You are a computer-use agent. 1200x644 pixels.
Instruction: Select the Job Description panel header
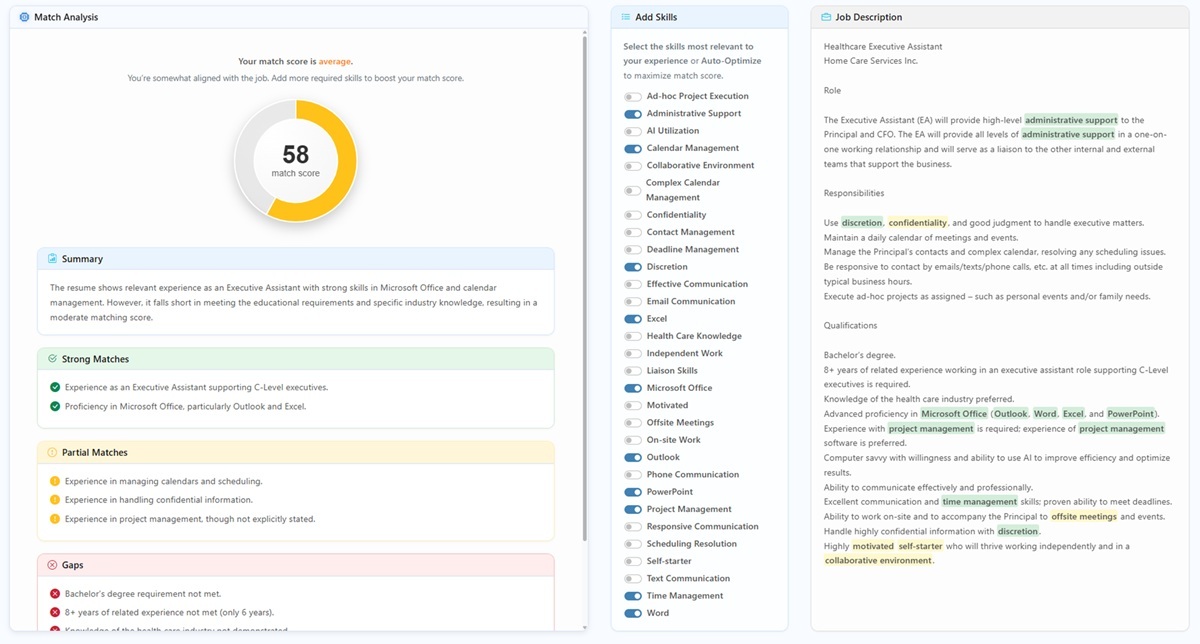click(x=867, y=17)
